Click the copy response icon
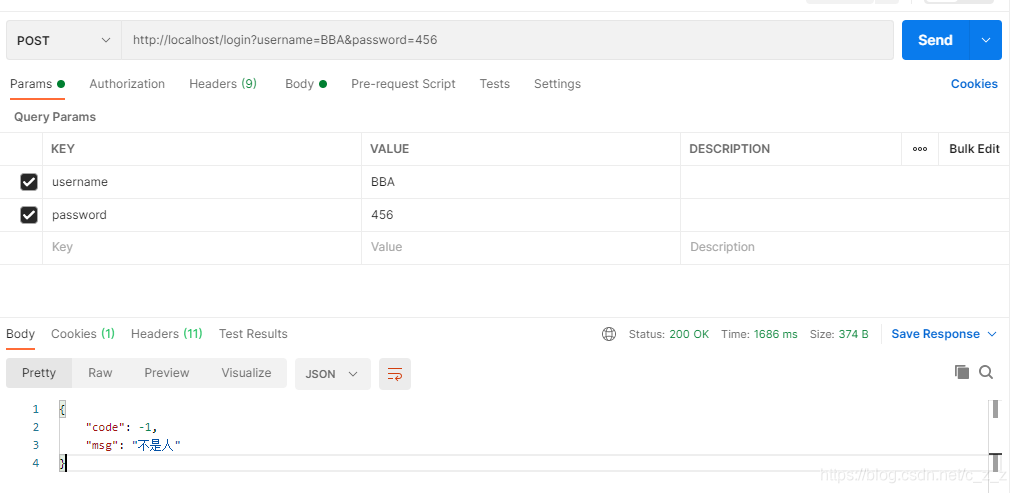Image resolution: width=1016 pixels, height=493 pixels. pyautogui.click(x=962, y=372)
